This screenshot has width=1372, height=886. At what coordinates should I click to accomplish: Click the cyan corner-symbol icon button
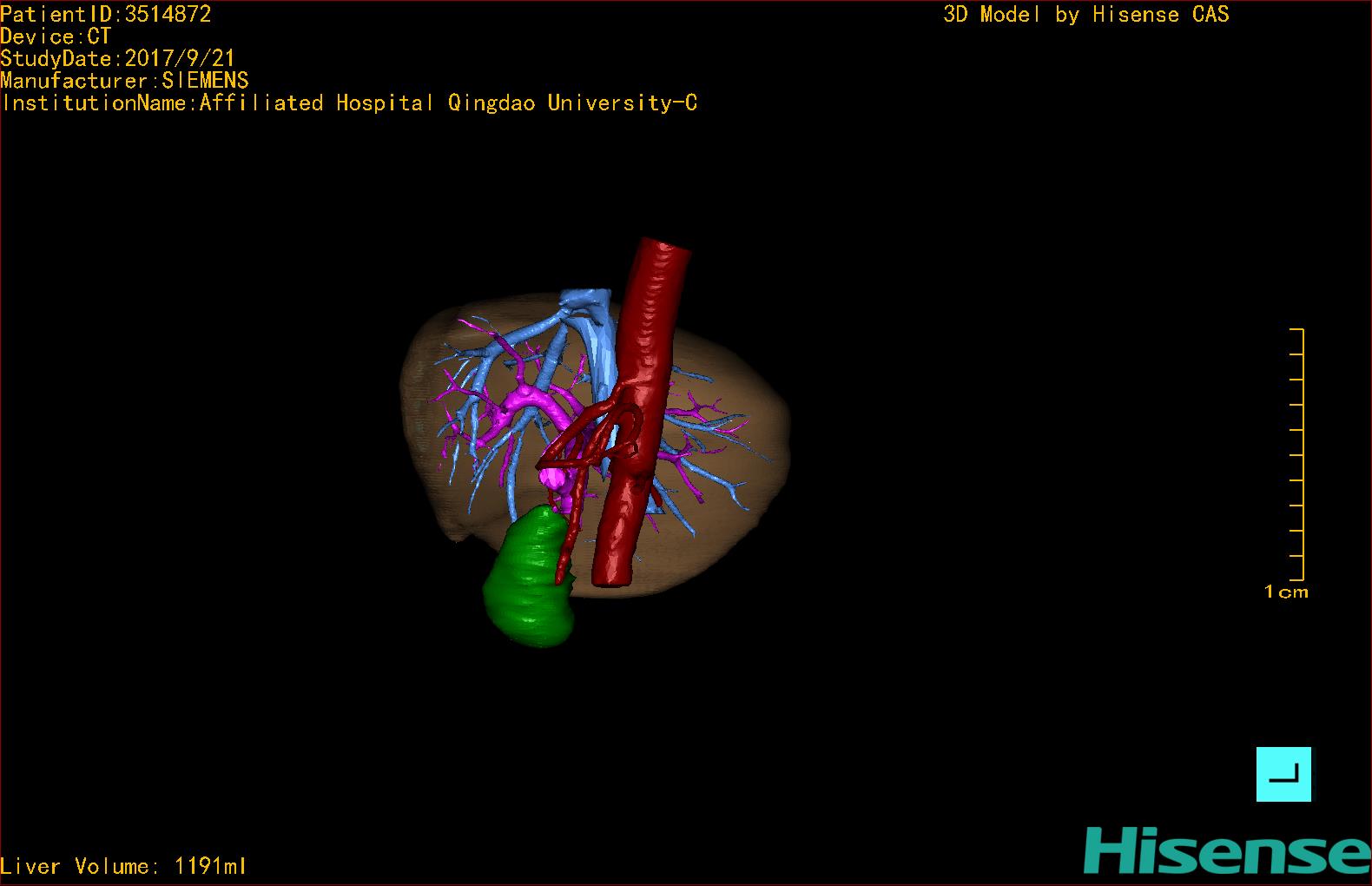tap(1283, 774)
